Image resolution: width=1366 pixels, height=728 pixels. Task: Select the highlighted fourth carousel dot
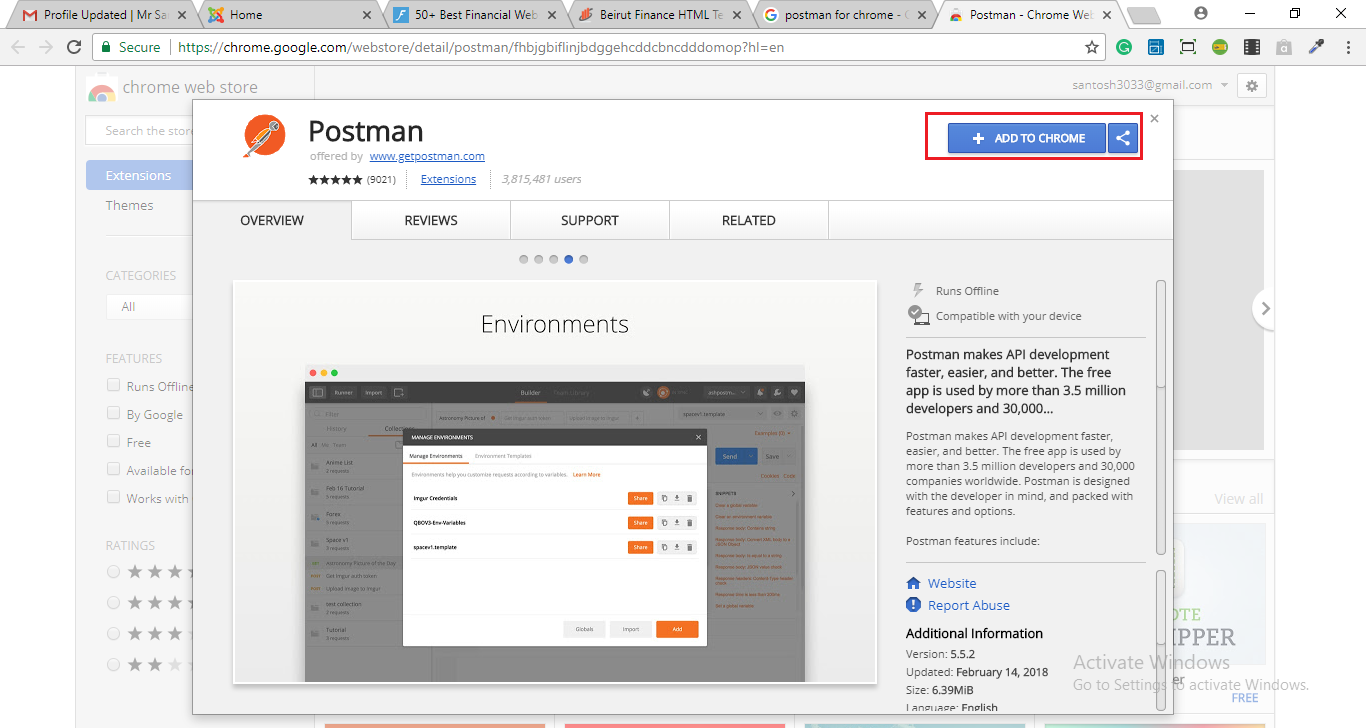point(568,259)
